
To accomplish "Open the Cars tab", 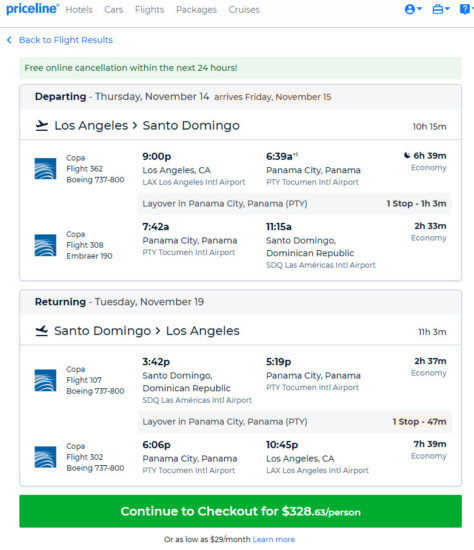I will [114, 10].
